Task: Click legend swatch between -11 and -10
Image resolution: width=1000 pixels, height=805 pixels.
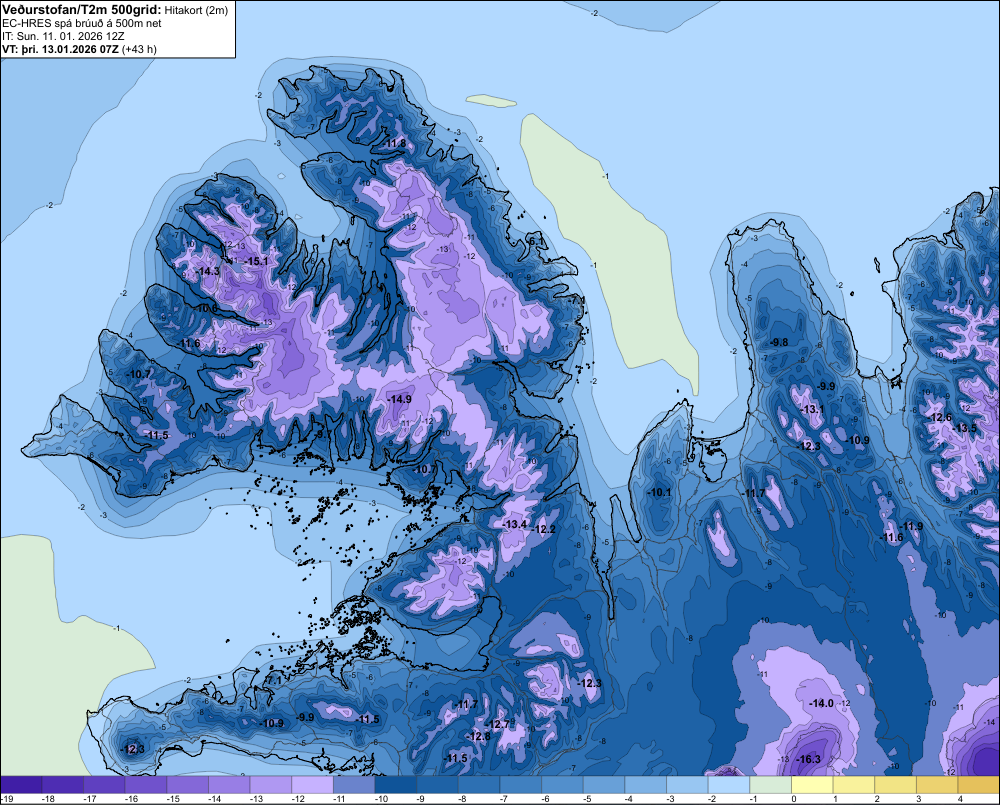Action: point(354,784)
